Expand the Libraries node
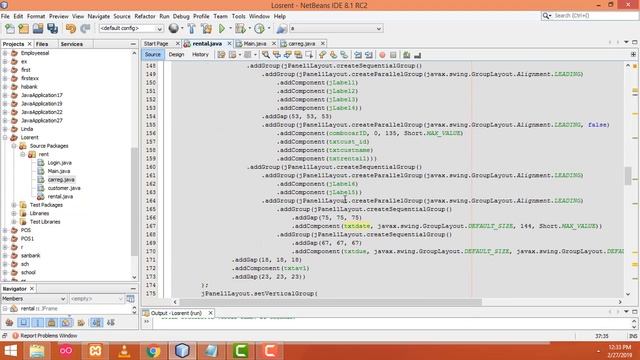This screenshot has height=360, width=640. [14, 213]
